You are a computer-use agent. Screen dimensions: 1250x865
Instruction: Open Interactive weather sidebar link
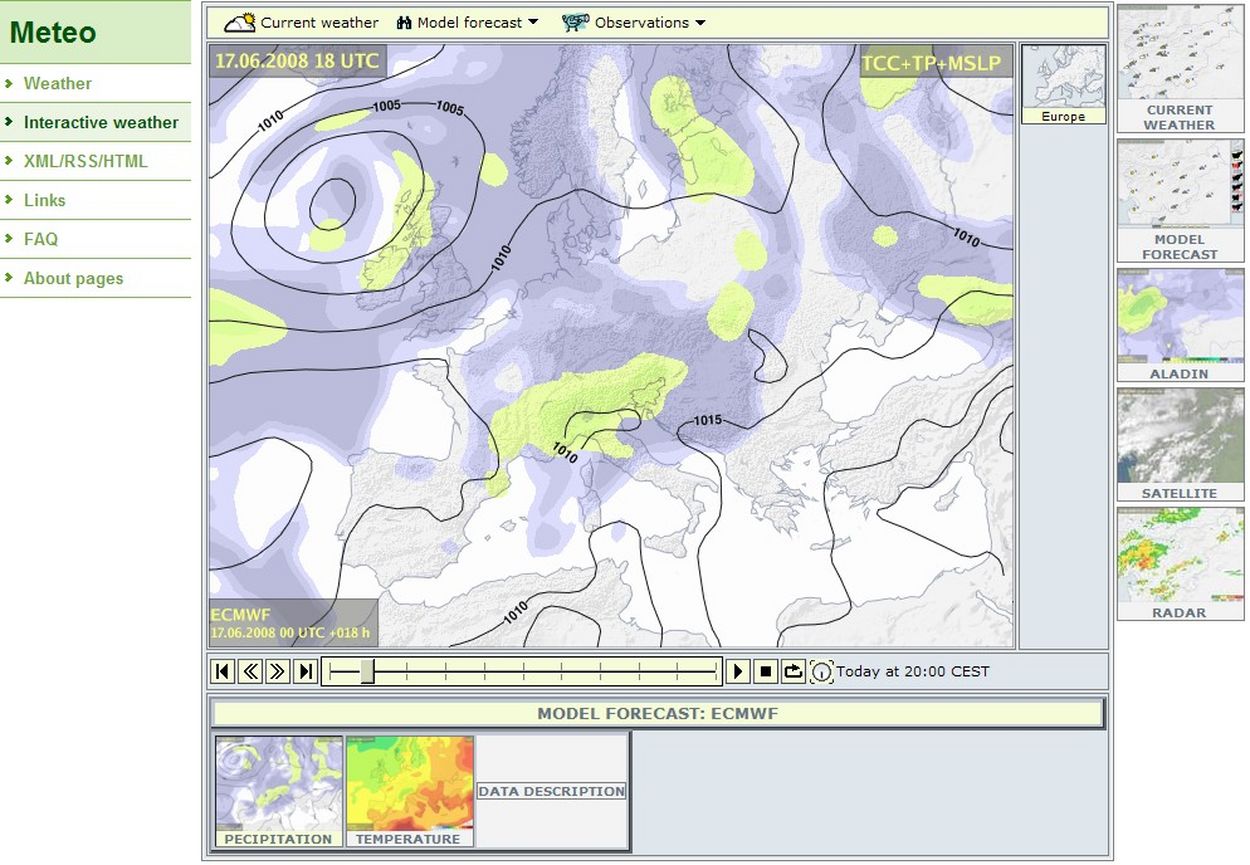coord(101,122)
